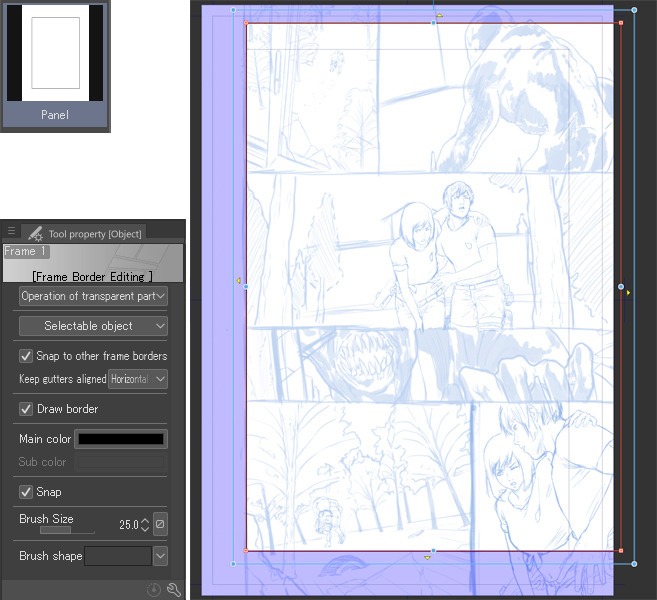Click left edge midpoint blue handle
Image resolution: width=657 pixels, height=600 pixels.
click(246, 287)
